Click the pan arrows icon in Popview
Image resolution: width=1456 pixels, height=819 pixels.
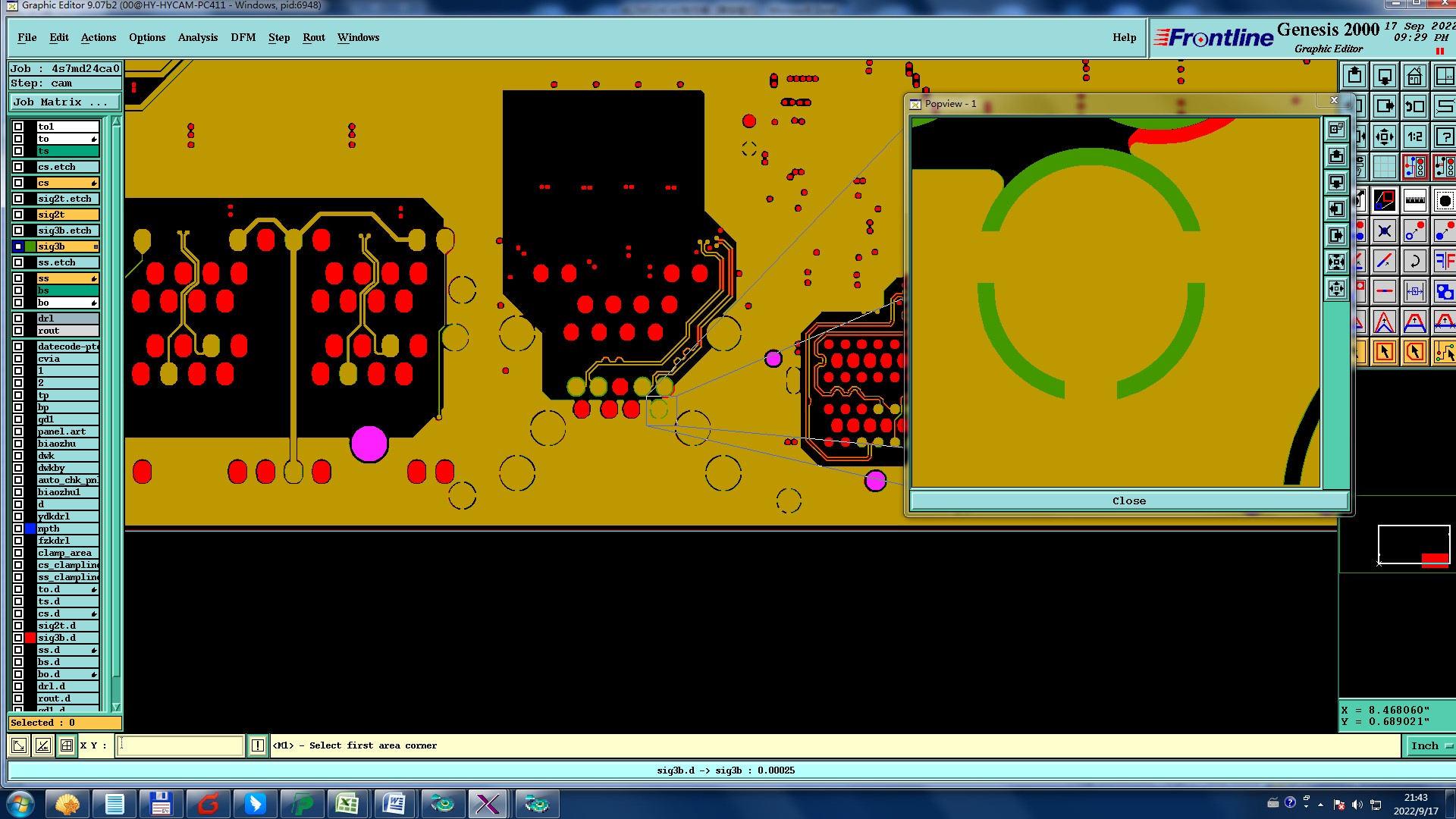(x=1336, y=289)
